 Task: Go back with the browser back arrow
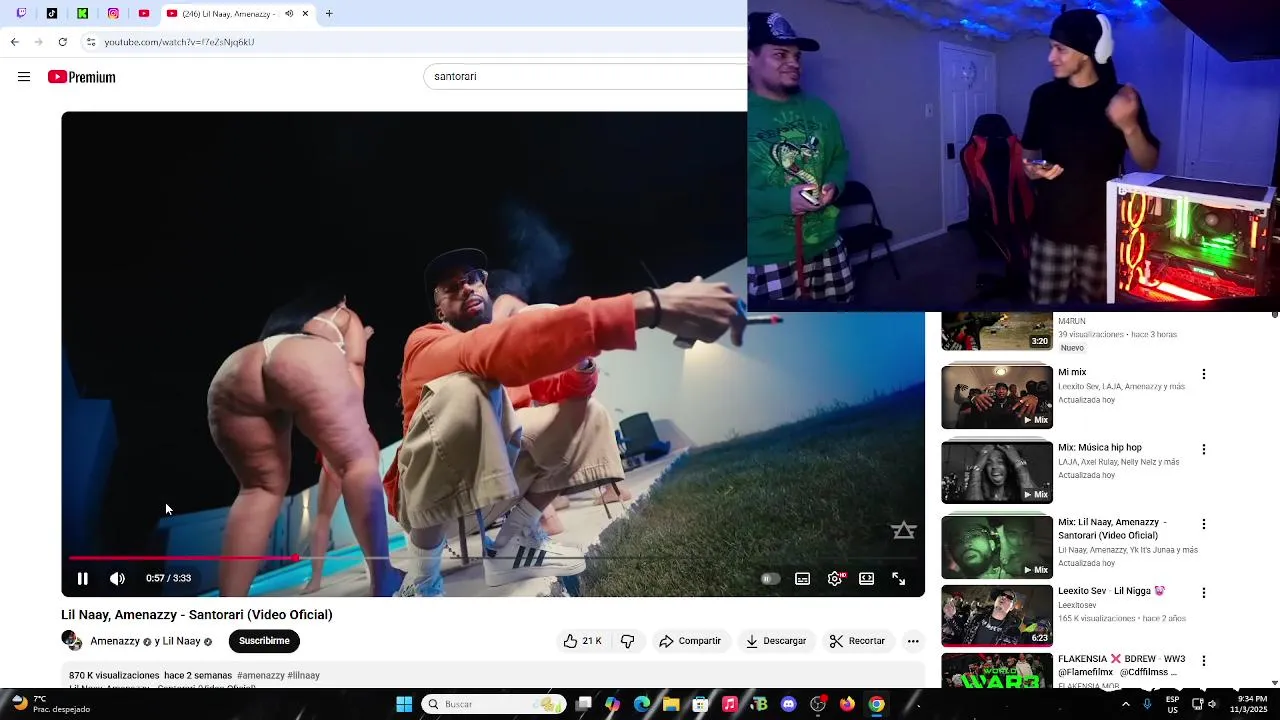pos(14,42)
